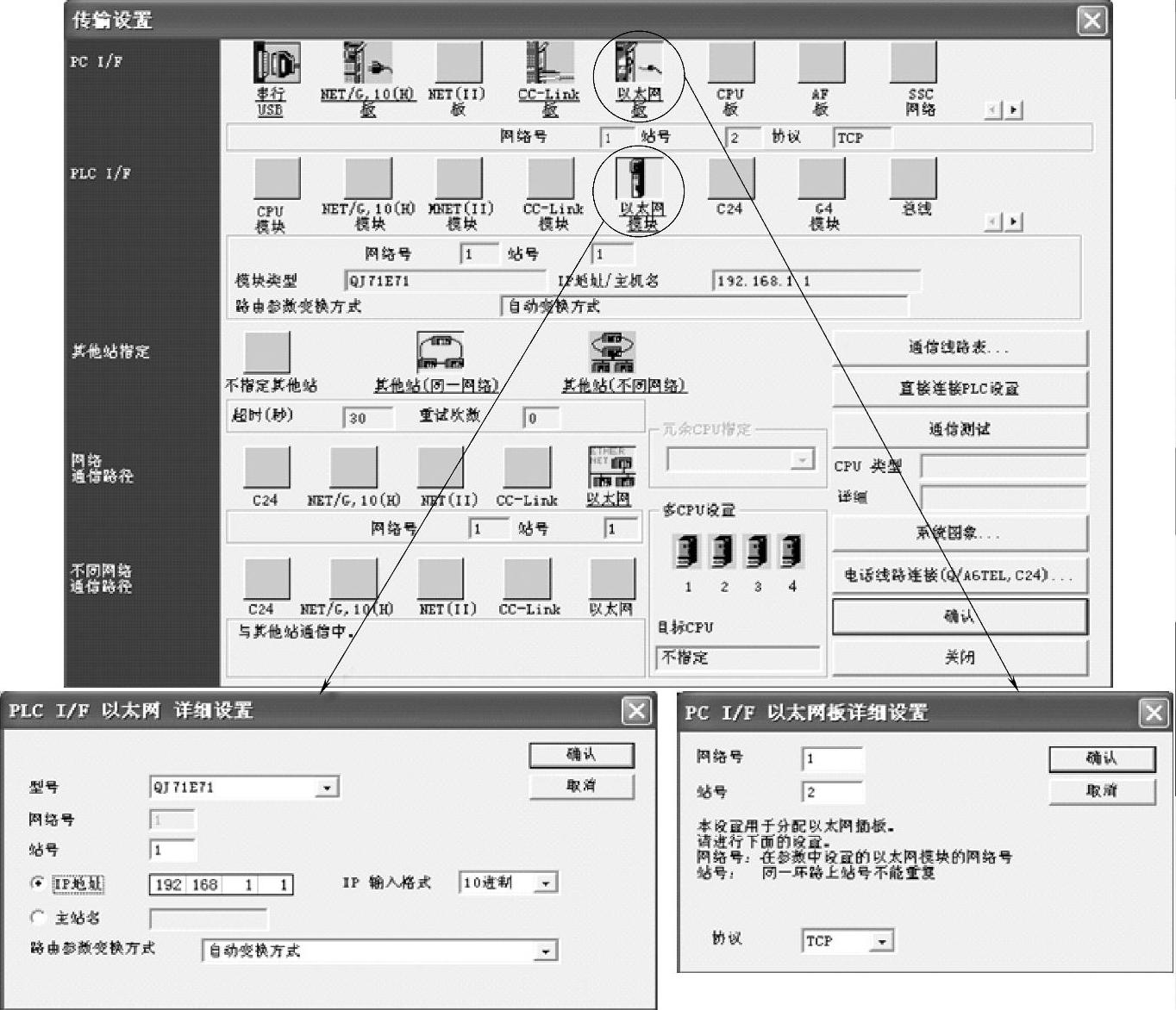Choose NET/G,10(H)板 in the PC I/F row
Screen dimensions: 1176x1010
click(367, 64)
